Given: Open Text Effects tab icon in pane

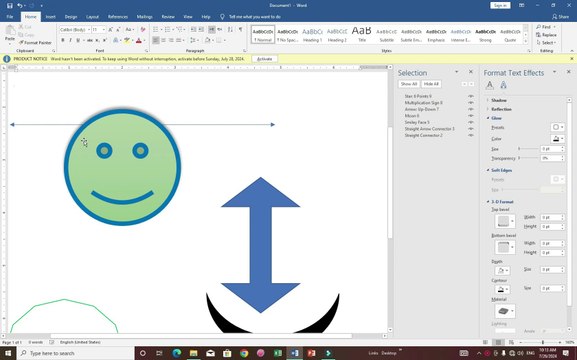Looking at the screenshot, I should (x=503, y=85).
